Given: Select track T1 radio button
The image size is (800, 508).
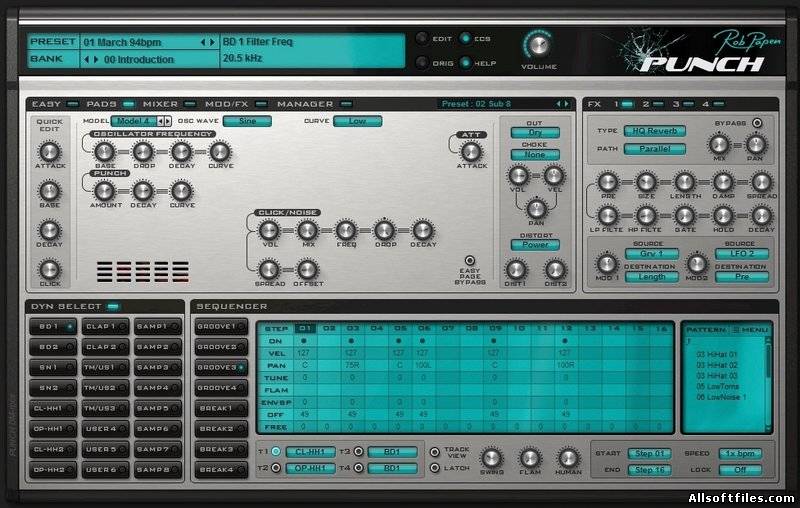Looking at the screenshot, I should click(276, 451).
